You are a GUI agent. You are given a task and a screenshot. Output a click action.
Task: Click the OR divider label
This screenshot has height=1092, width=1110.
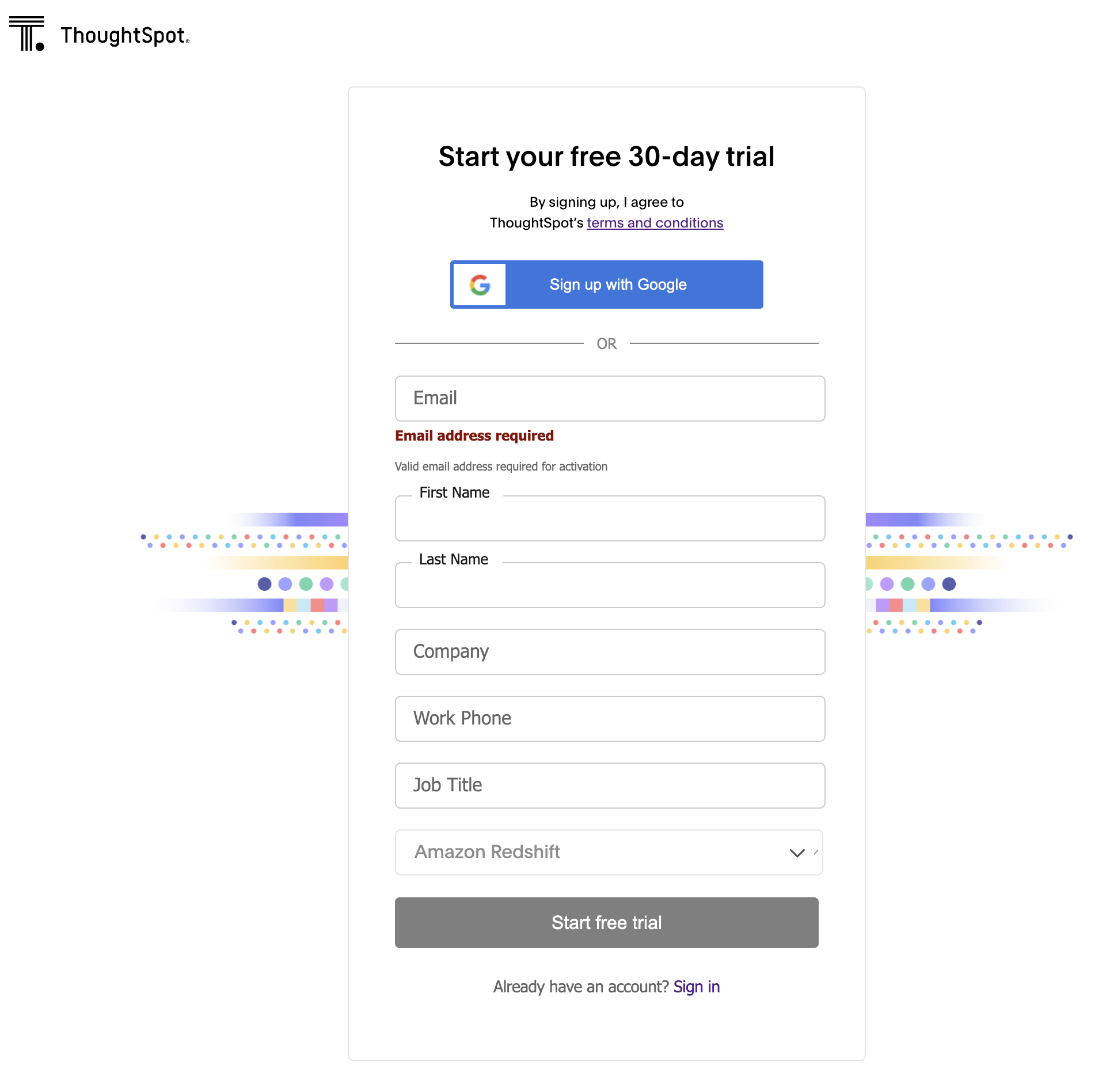[x=607, y=344]
